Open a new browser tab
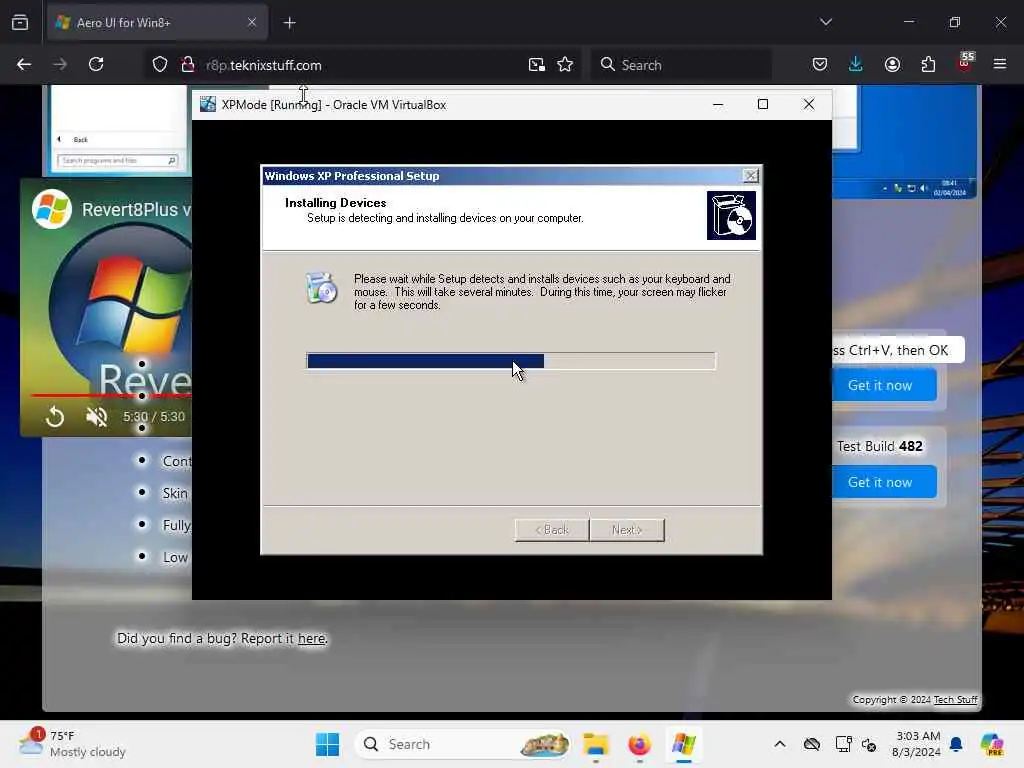This screenshot has width=1024, height=768. point(290,23)
